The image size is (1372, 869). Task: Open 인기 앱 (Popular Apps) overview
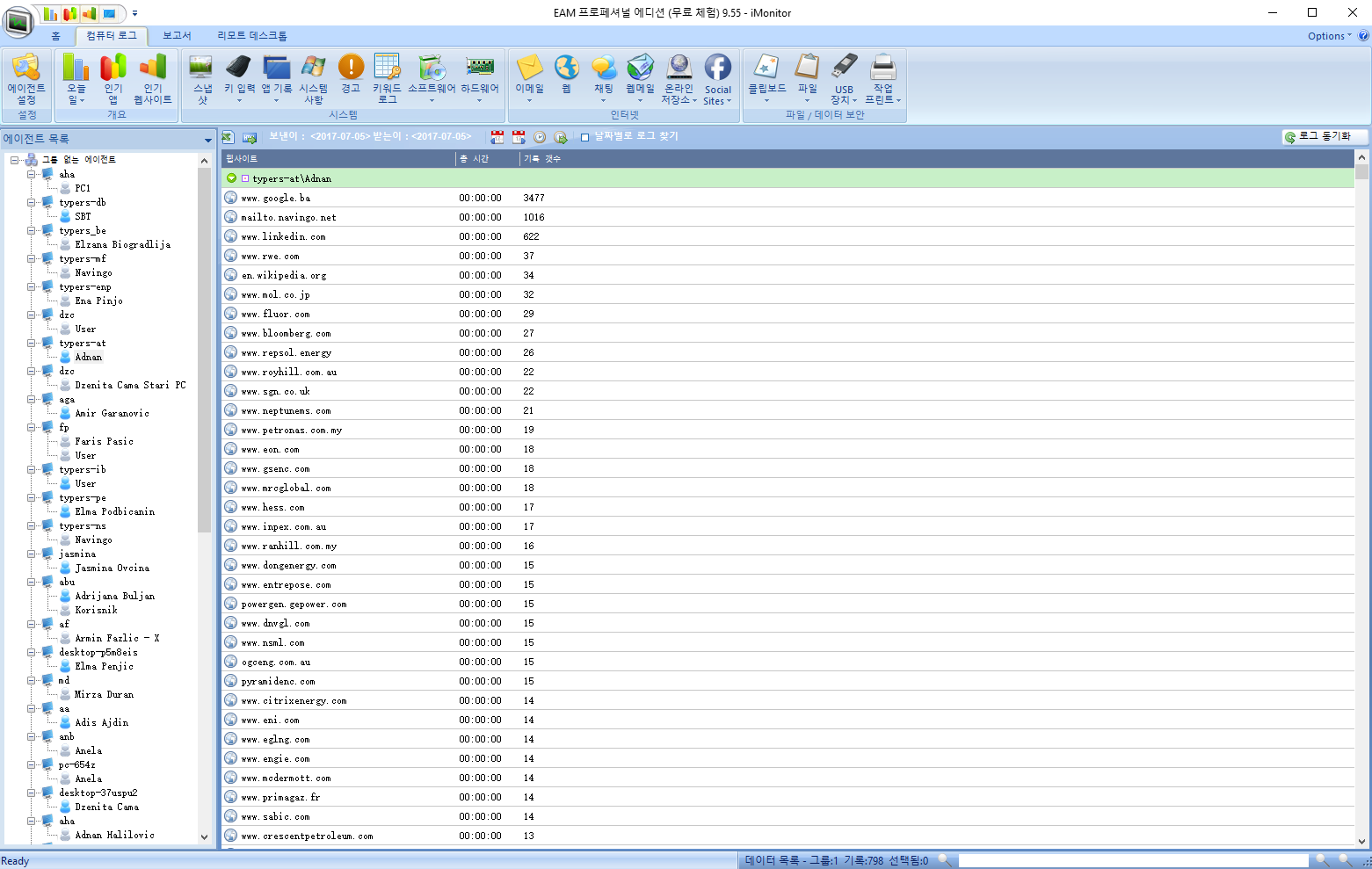click(113, 79)
